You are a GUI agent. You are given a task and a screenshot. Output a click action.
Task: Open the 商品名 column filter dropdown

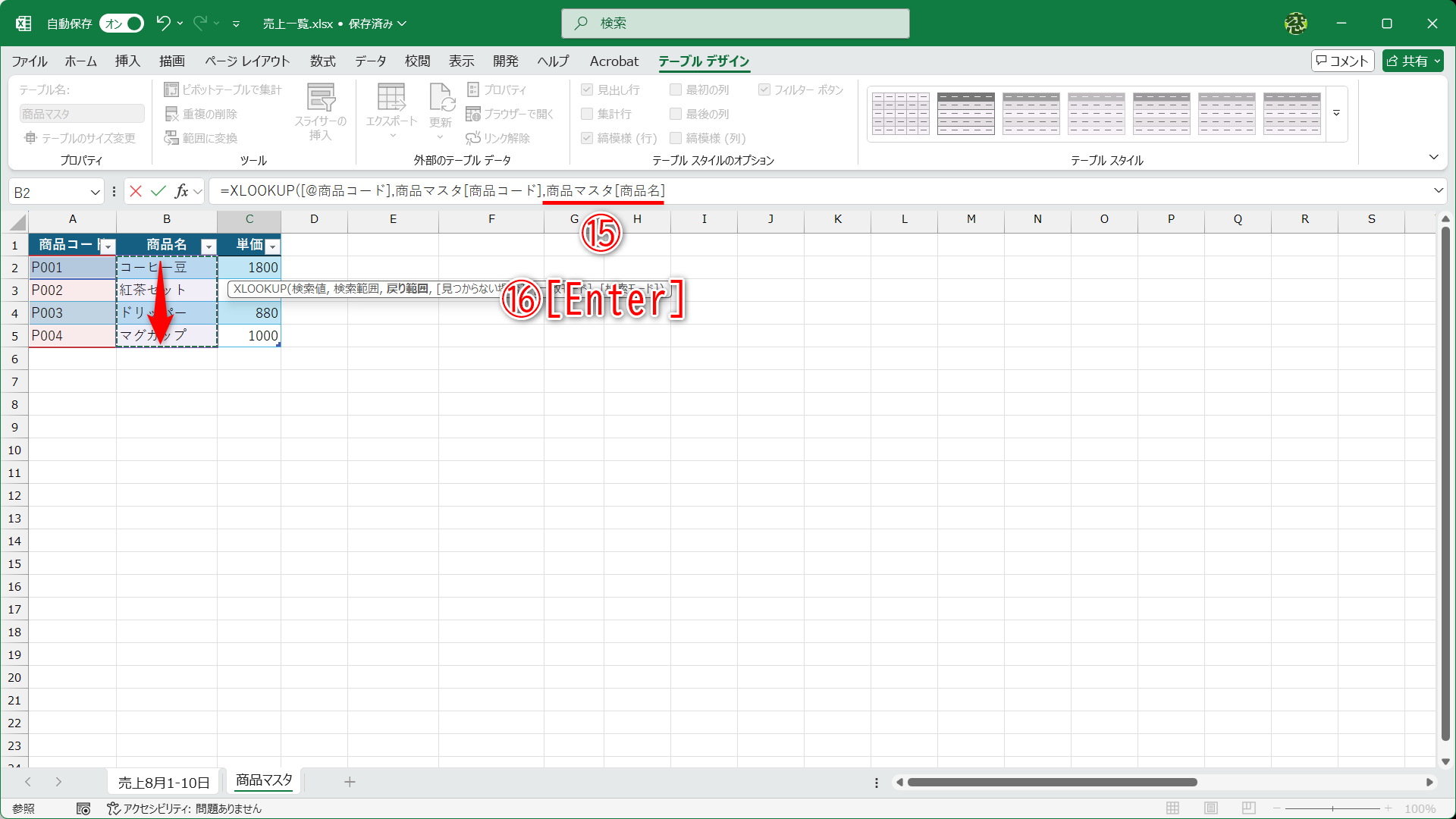point(209,246)
